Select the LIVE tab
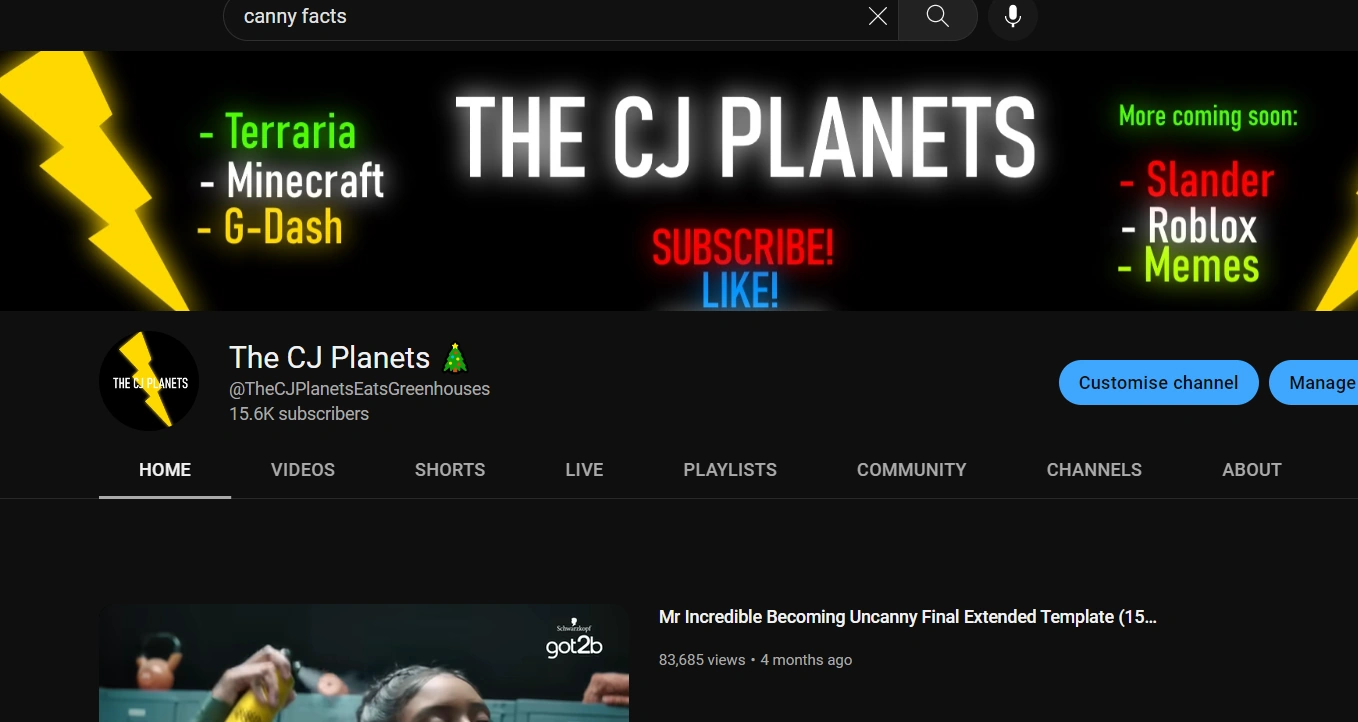1358x722 pixels. (x=584, y=469)
